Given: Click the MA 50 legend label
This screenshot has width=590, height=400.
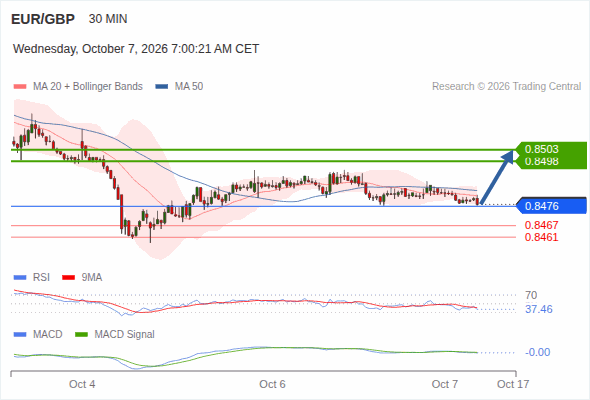Looking at the screenshot, I should click(x=189, y=87).
